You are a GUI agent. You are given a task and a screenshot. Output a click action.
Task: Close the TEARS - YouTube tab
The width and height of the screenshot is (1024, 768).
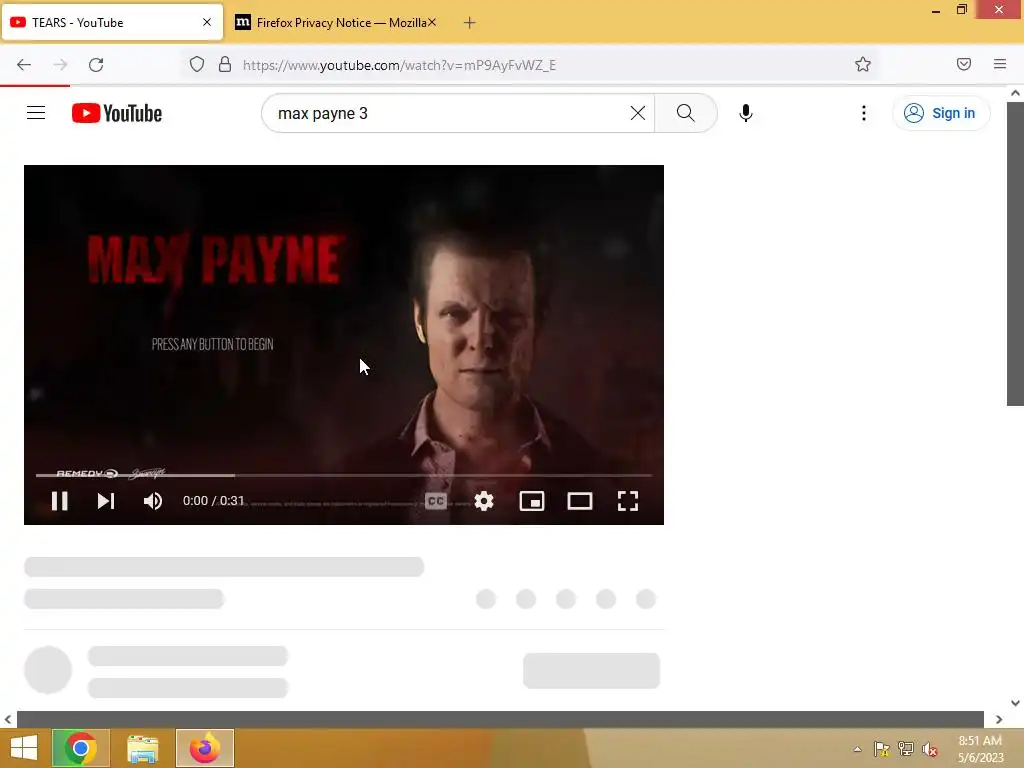(207, 22)
